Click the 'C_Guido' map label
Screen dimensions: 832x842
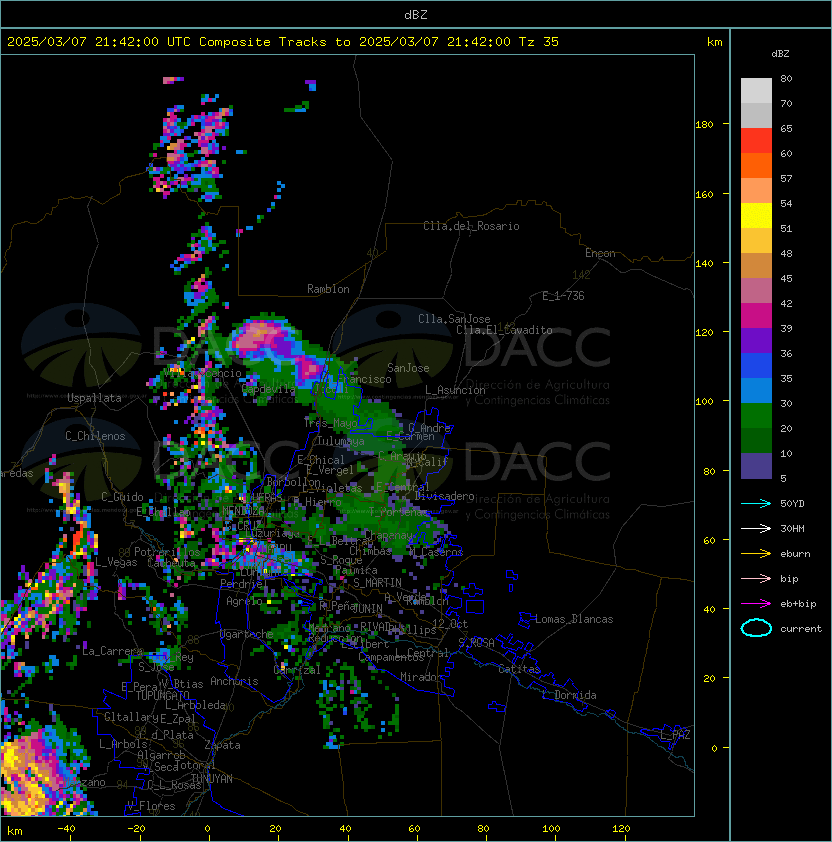(122, 497)
